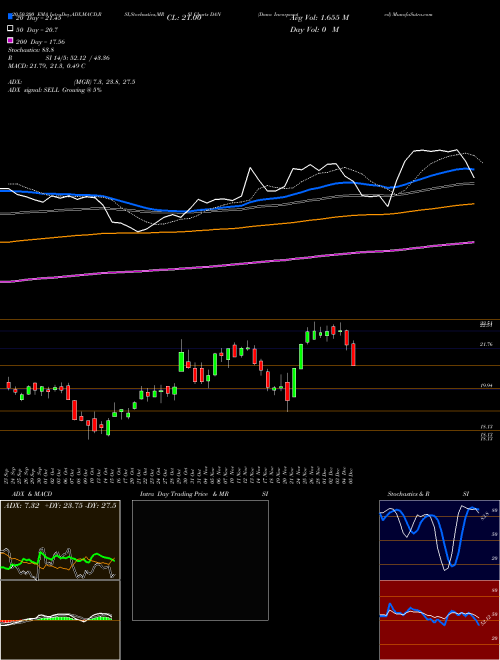Open the empty Intra Day Trading Price panel
This screenshot has width=500, height=660.
coord(200,560)
